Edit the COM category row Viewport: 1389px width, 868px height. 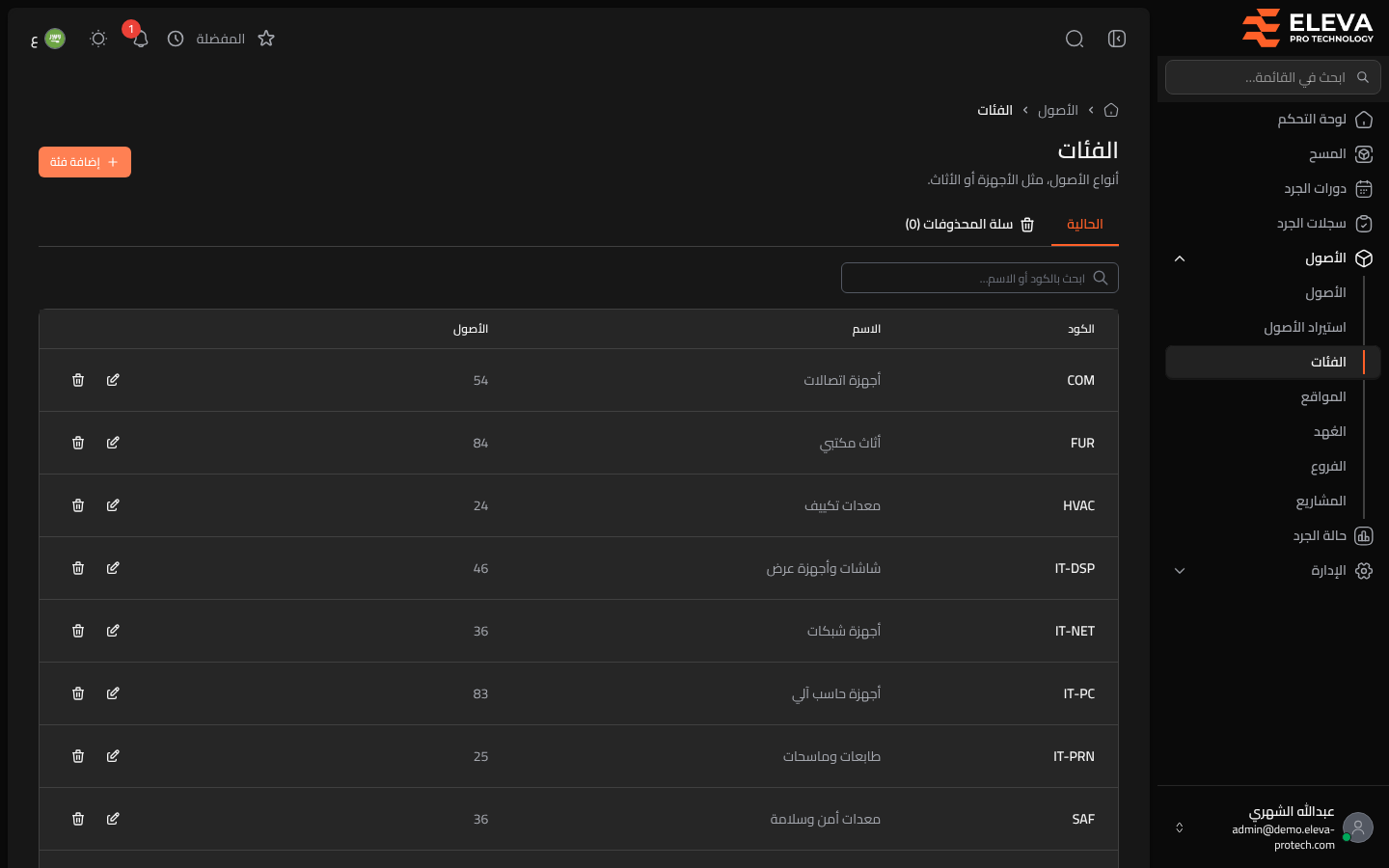tap(113, 380)
